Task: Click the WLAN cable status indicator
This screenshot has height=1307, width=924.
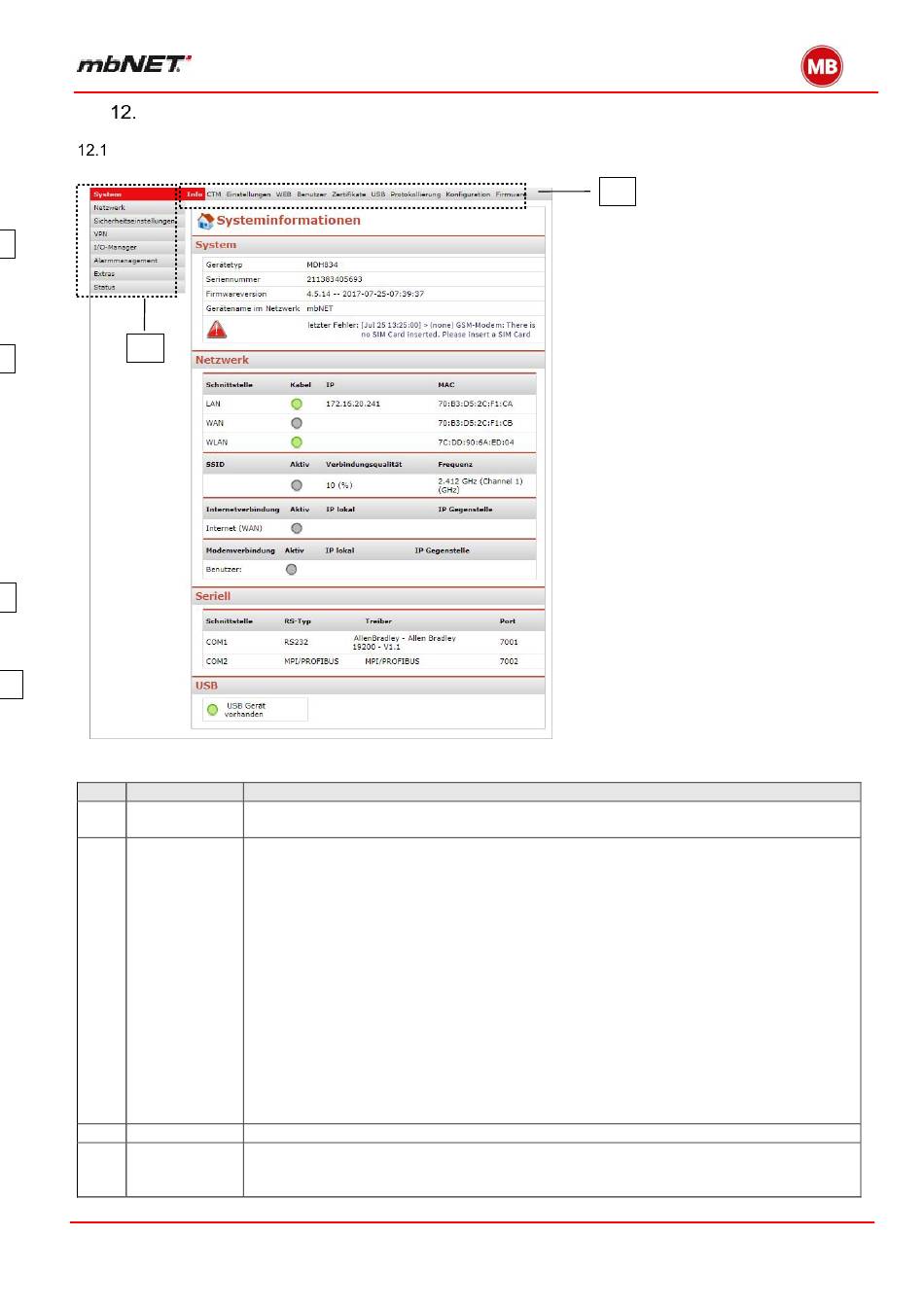Action: pyautogui.click(x=297, y=442)
